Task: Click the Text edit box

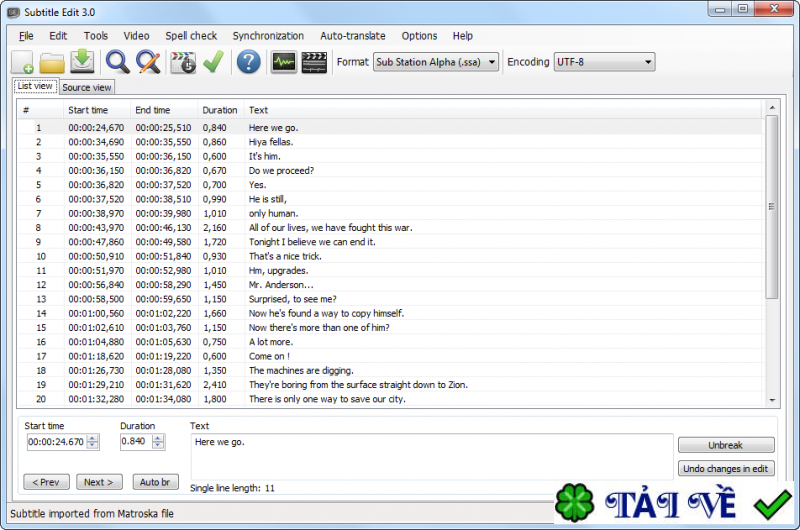Action: point(432,456)
